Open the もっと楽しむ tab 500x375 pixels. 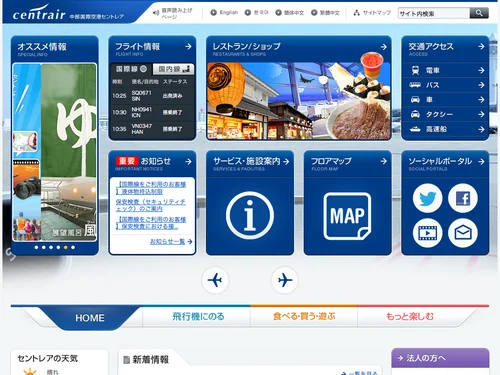[x=410, y=316]
